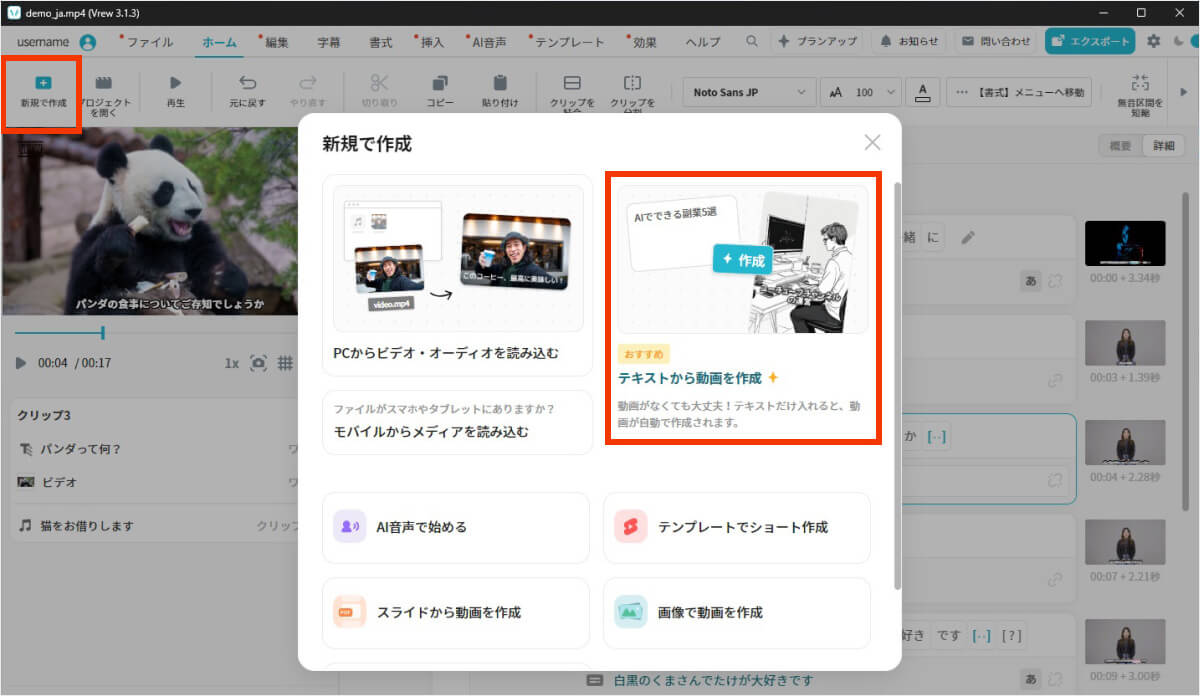The height and width of the screenshot is (696, 1200).
Task: Toggle dark mode moon icon
Action: [1177, 41]
